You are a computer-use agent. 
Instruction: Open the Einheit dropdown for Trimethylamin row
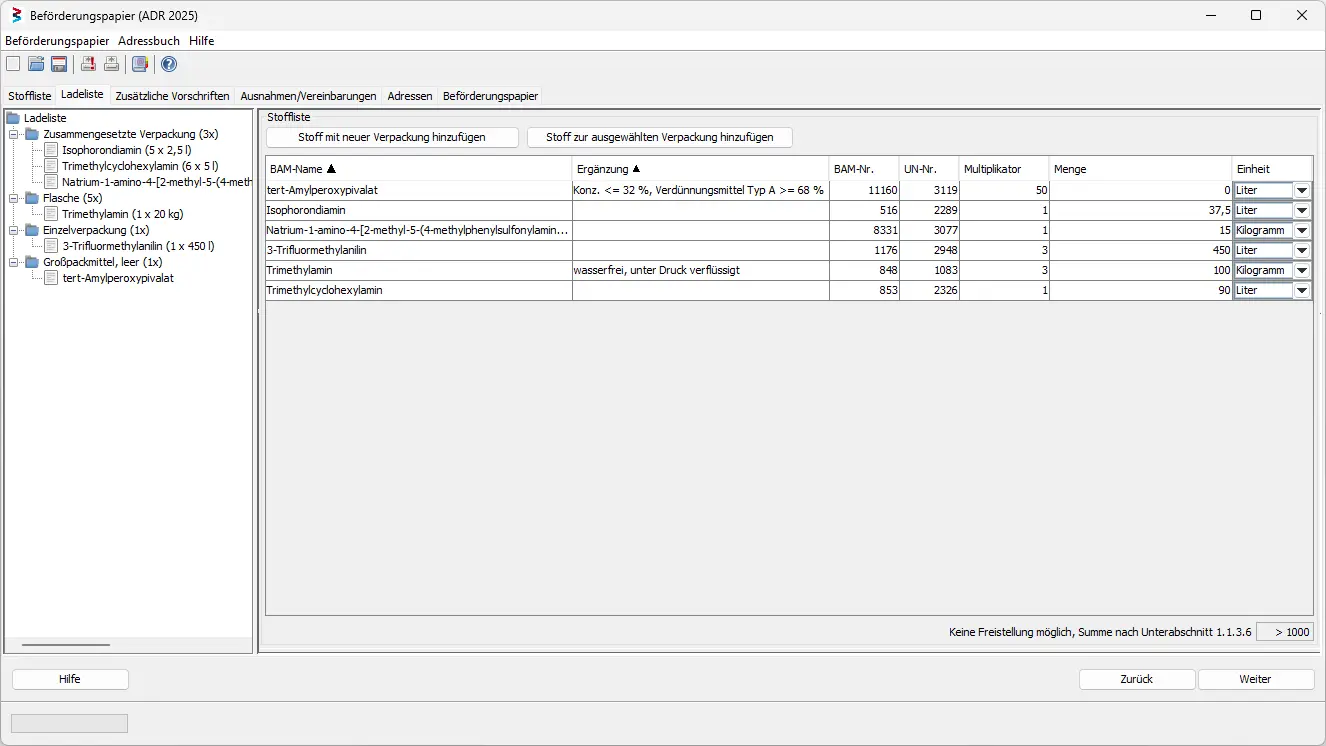click(x=1302, y=270)
